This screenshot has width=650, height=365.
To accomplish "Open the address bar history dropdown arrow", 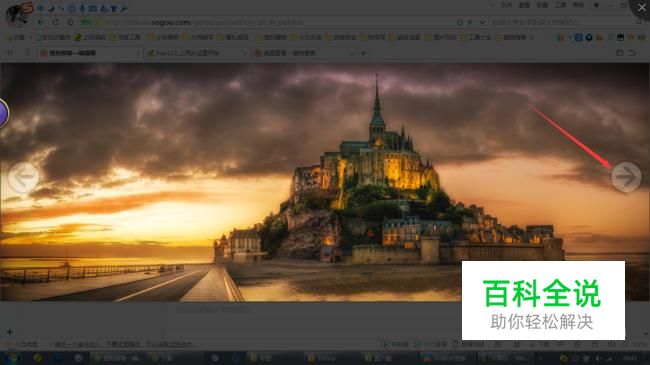I will pyautogui.click(x=482, y=22).
